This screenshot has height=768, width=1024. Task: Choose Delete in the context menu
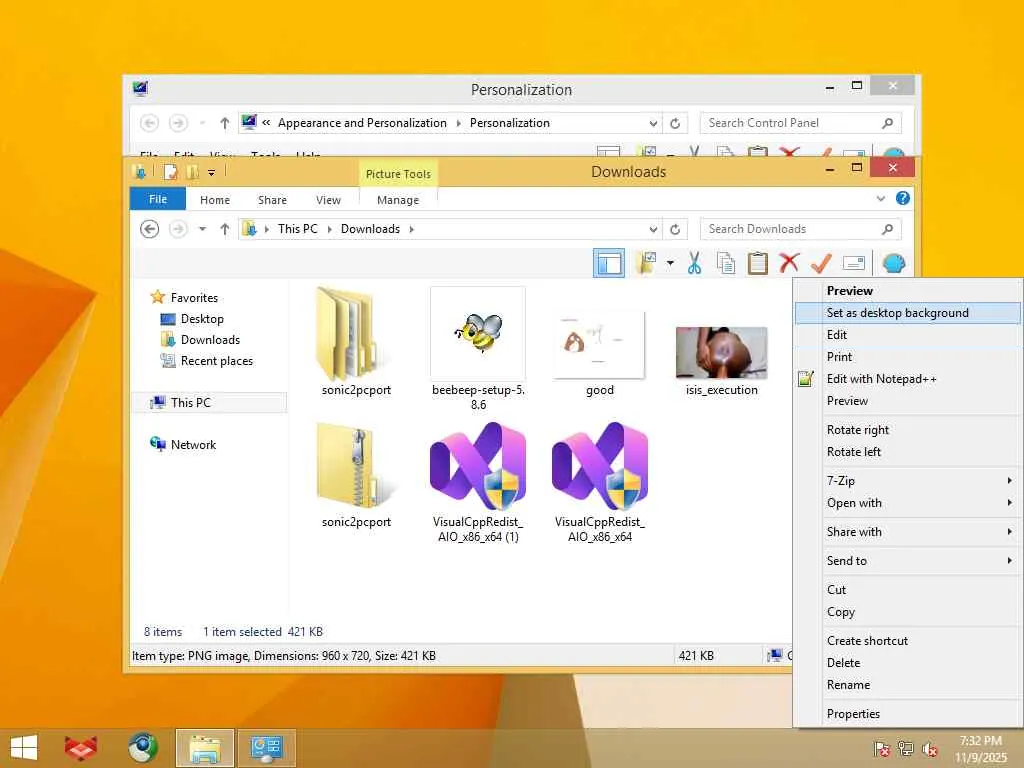point(908,663)
